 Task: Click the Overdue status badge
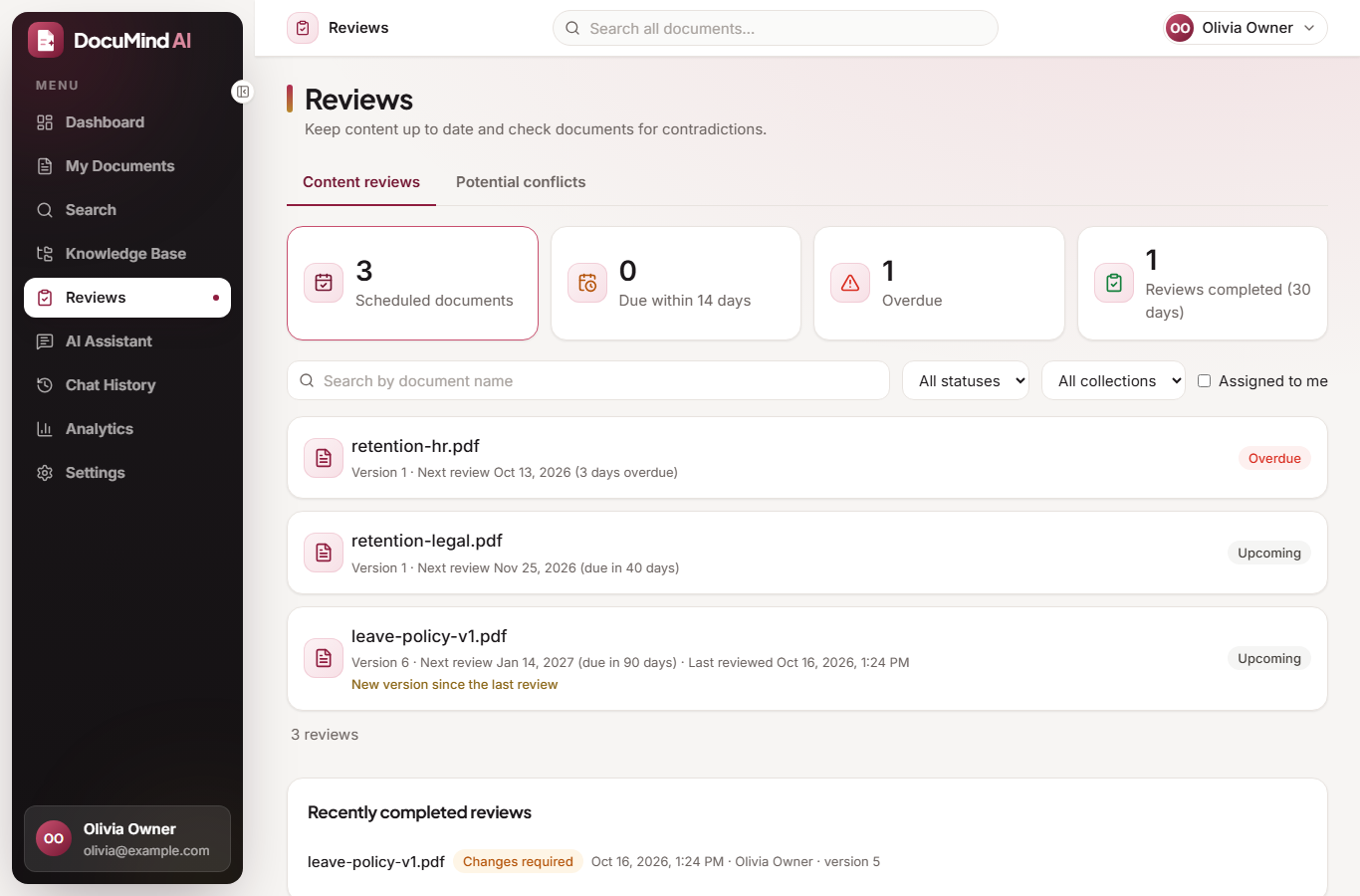1274,458
